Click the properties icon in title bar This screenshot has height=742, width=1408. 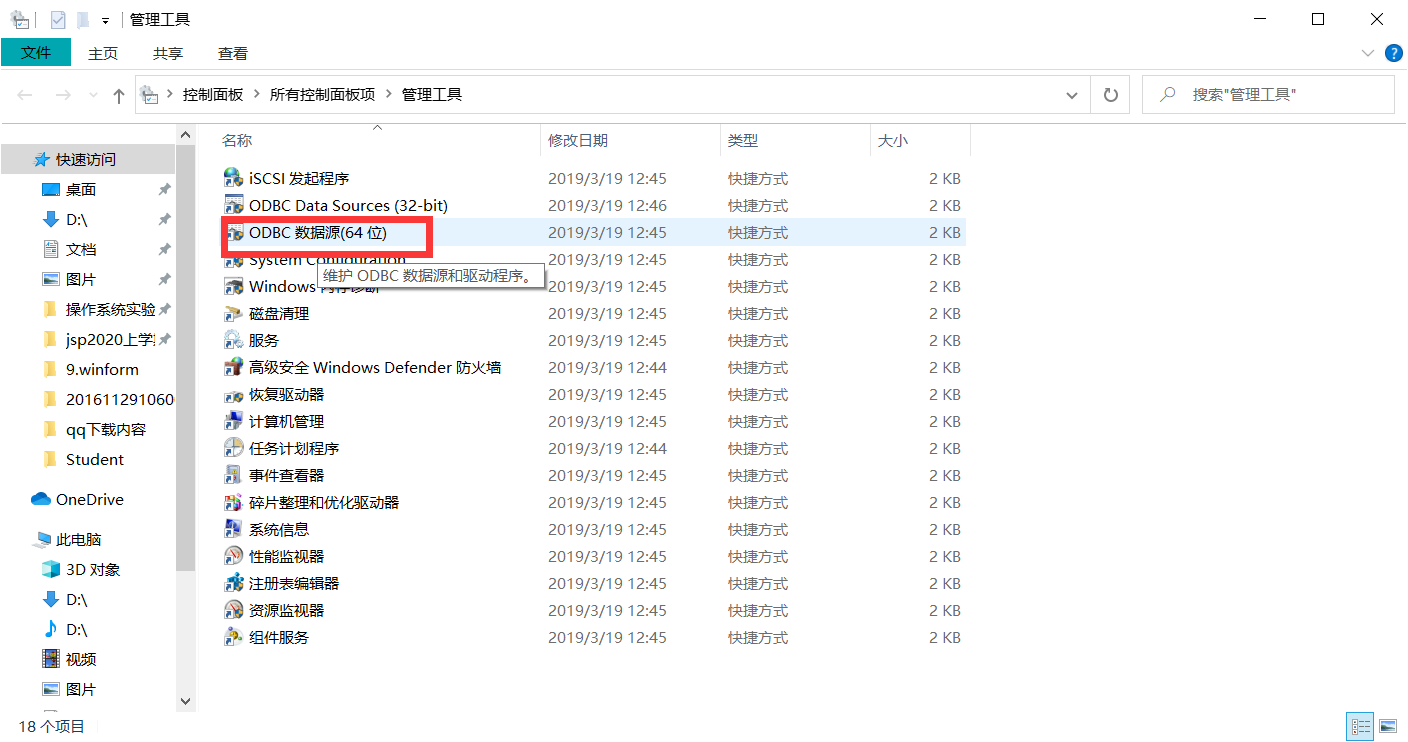(x=58, y=20)
